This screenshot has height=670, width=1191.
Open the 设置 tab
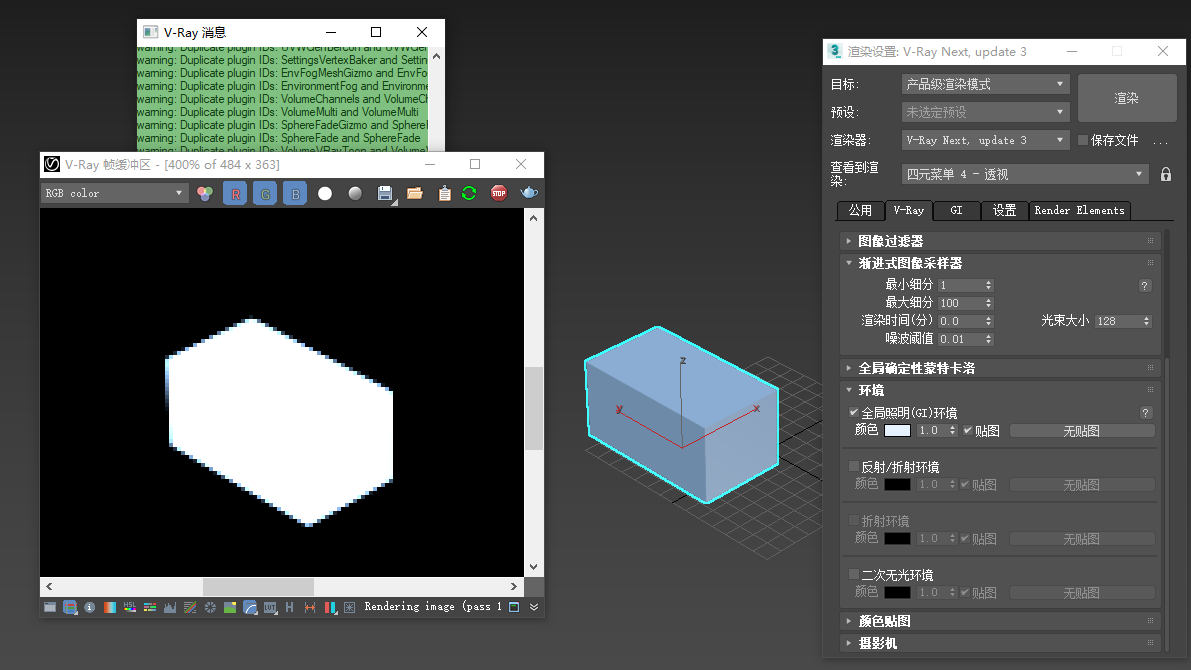pos(1004,210)
